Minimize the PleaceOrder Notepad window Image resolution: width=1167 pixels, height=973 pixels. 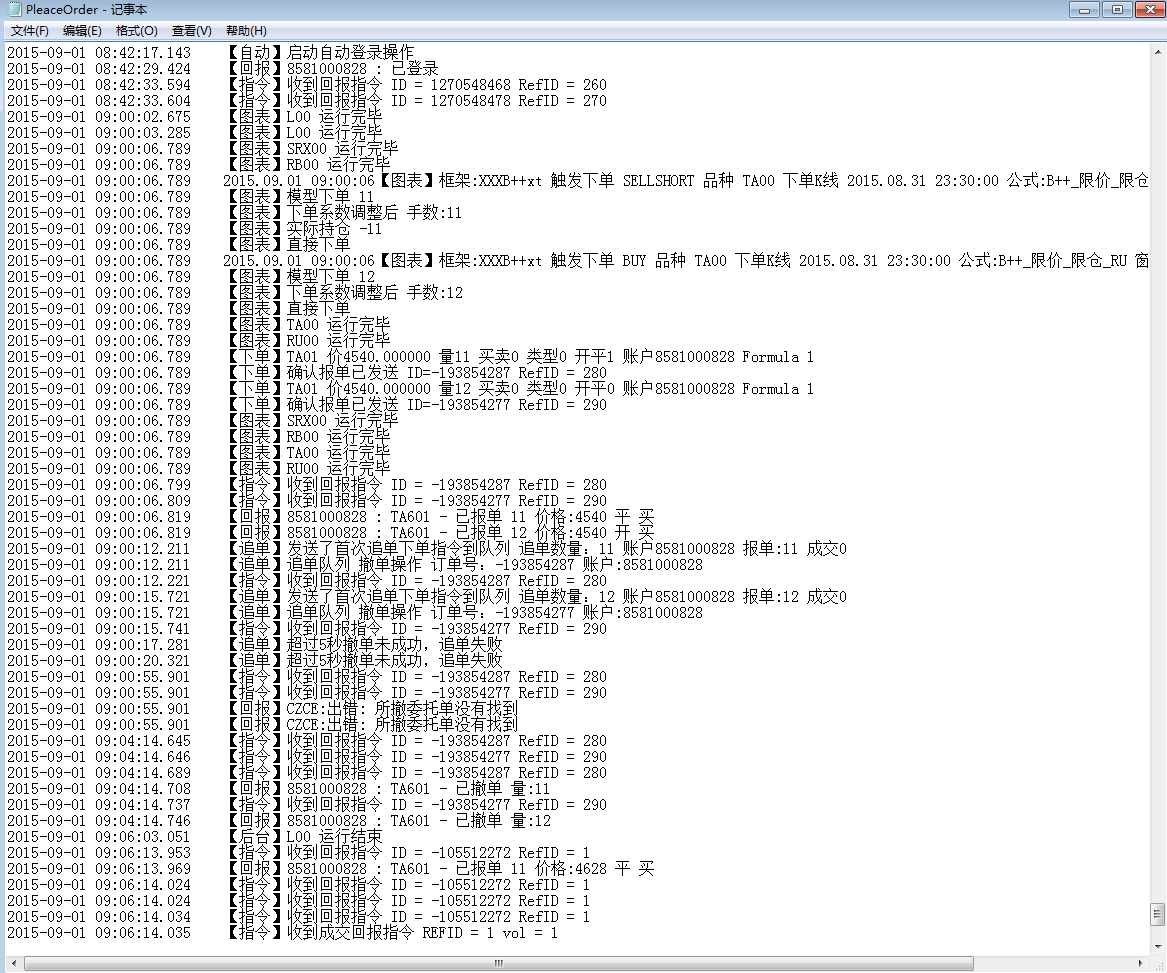pos(1084,10)
